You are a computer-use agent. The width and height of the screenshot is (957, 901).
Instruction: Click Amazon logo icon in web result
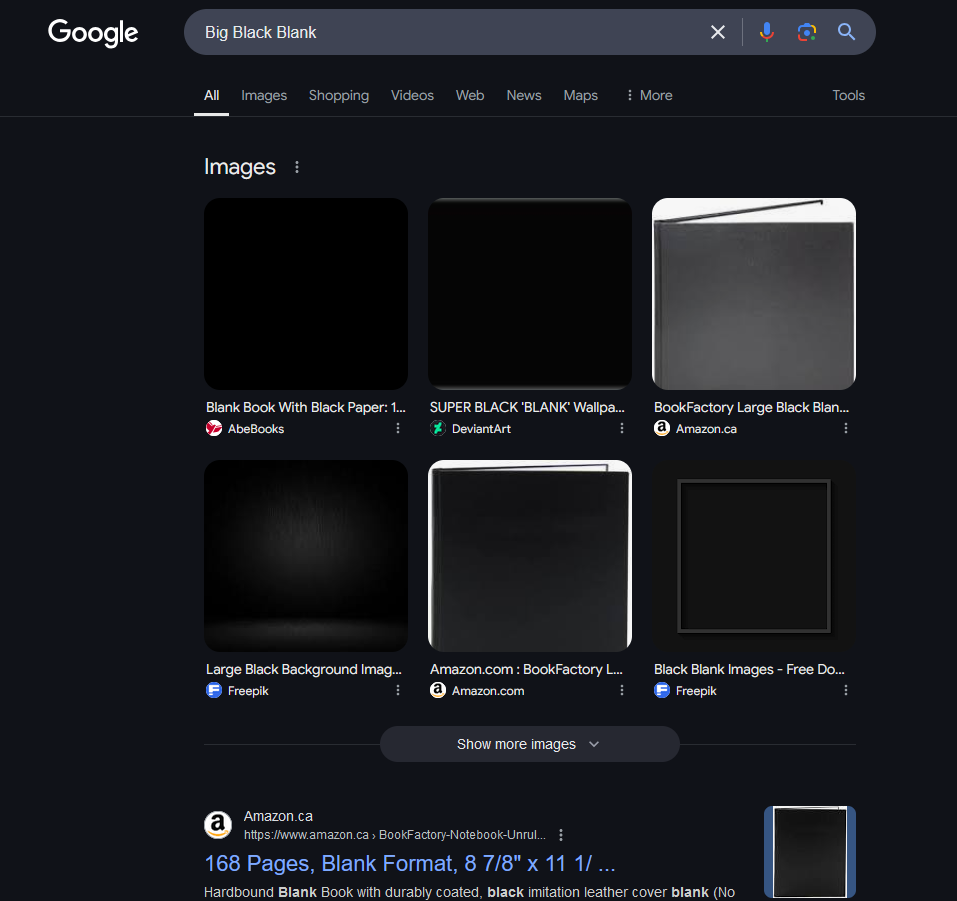[218, 825]
